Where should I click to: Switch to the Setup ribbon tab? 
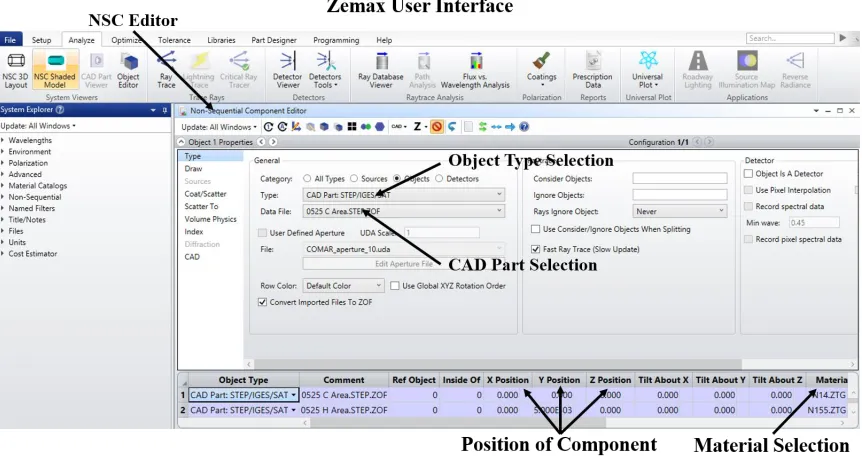(41, 40)
